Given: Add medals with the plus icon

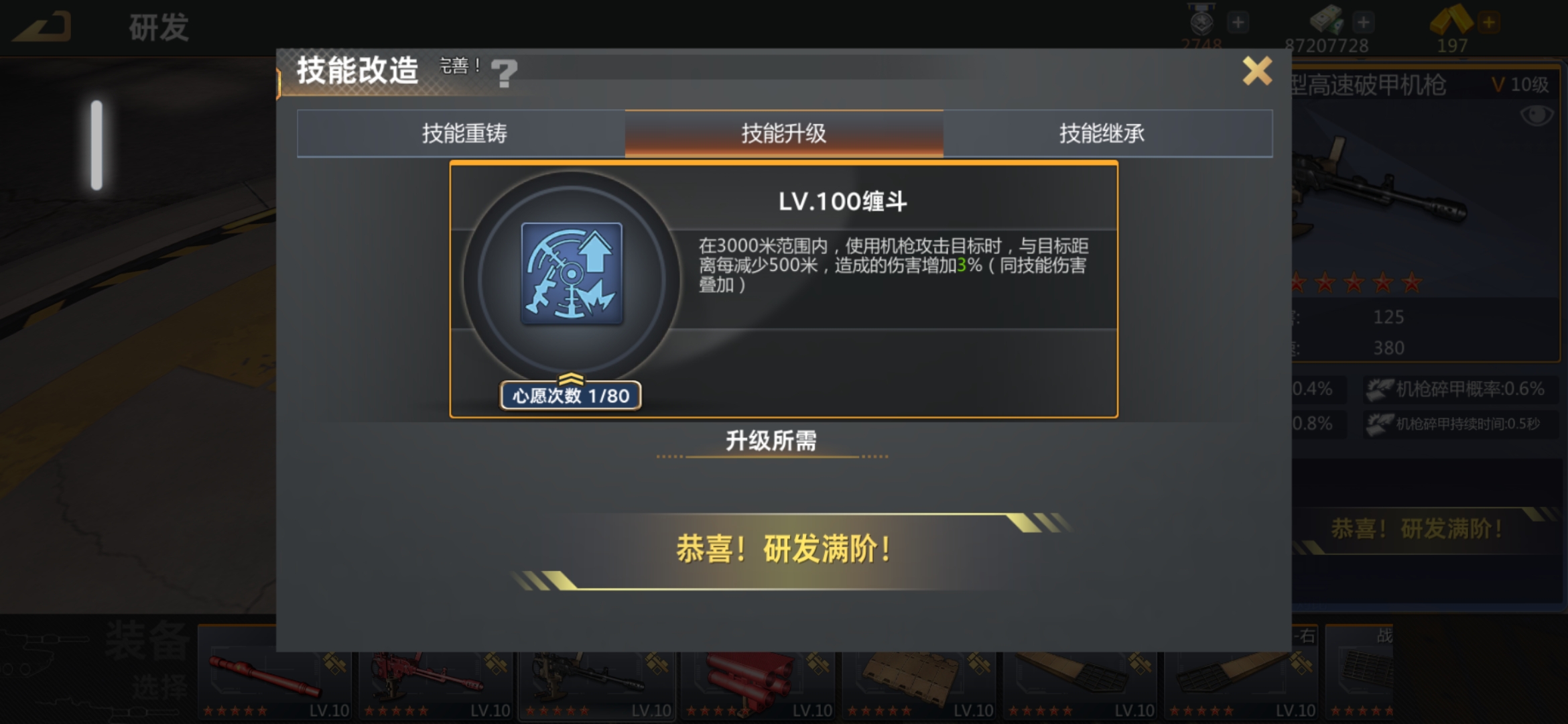Looking at the screenshot, I should pos(1238,22).
